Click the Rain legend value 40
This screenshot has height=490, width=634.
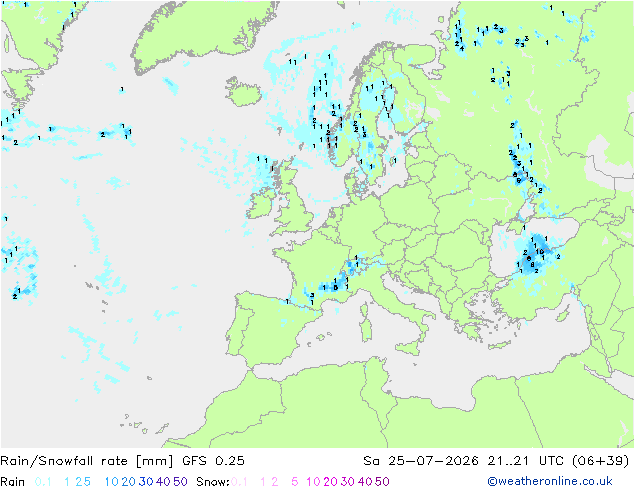click(163, 482)
